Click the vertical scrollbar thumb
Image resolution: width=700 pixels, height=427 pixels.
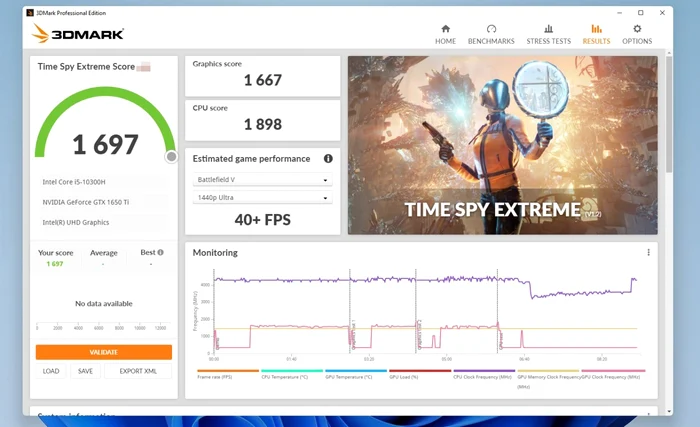click(668, 114)
